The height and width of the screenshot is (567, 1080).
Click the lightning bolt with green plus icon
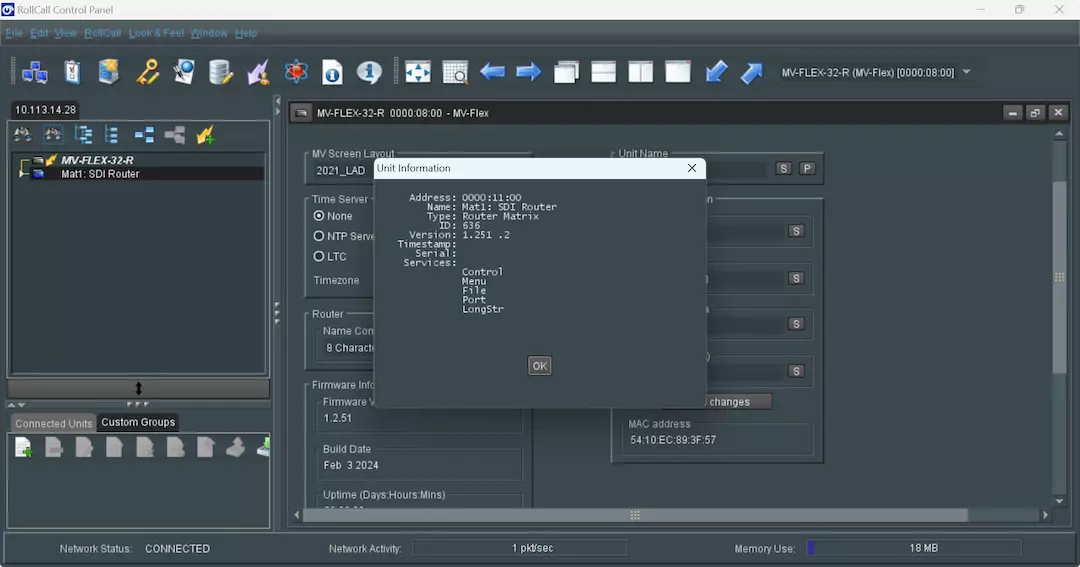pyautogui.click(x=205, y=134)
